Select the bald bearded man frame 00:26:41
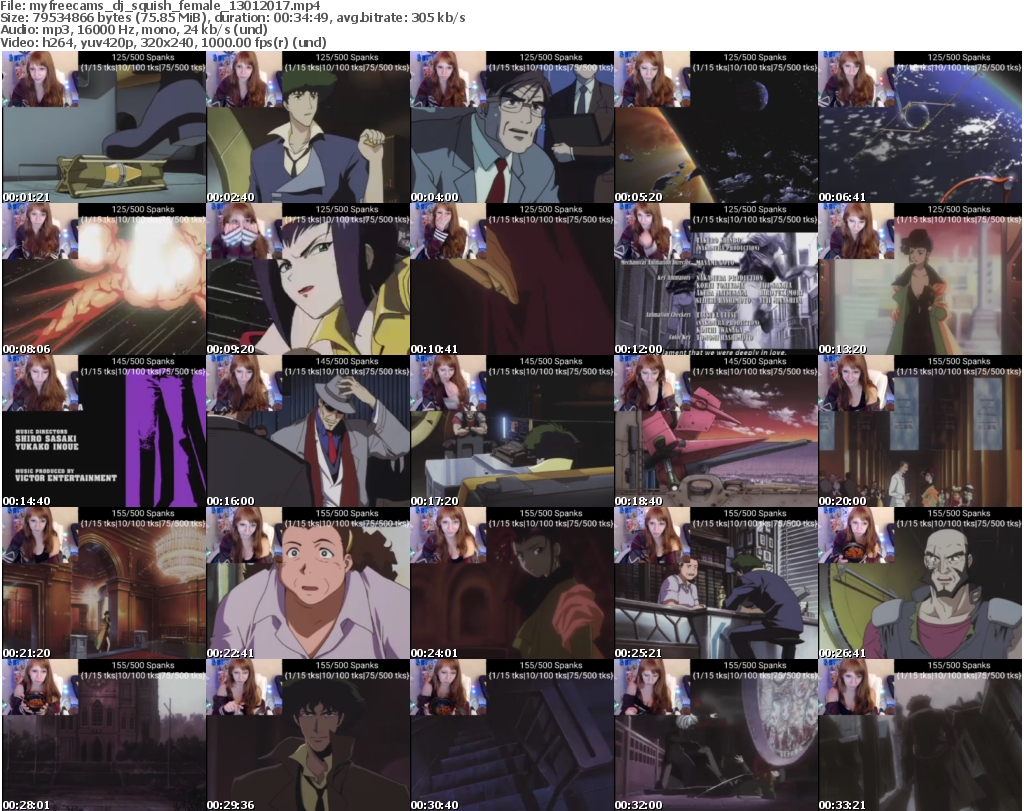This screenshot has width=1024, height=811. pyautogui.click(x=920, y=584)
